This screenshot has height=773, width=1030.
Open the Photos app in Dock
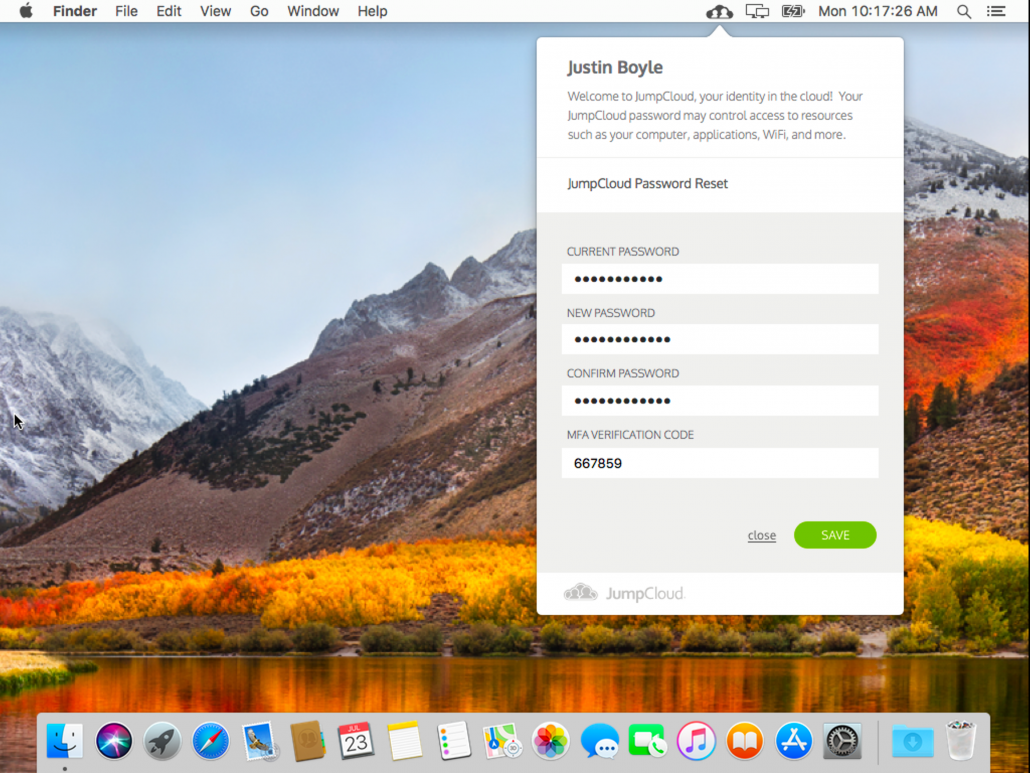pyautogui.click(x=550, y=741)
